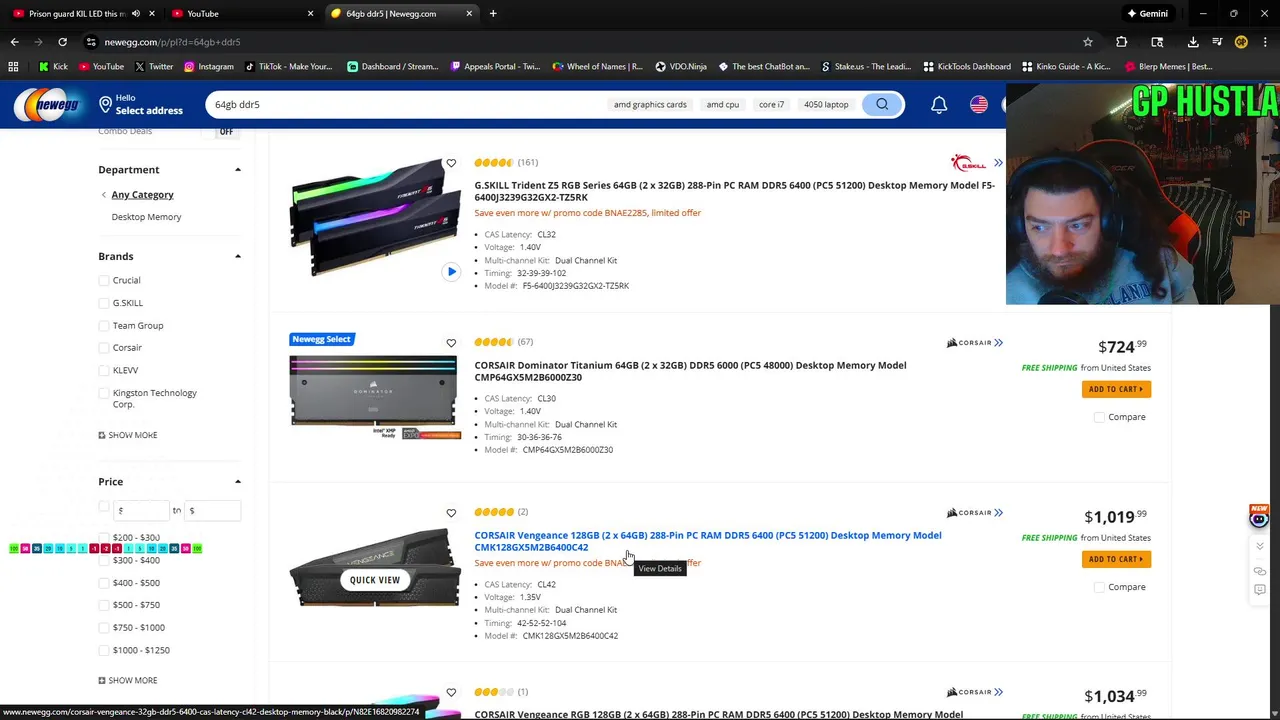1280x720 pixels.
Task: Check the Crucial brand filter
Action: (x=104, y=281)
